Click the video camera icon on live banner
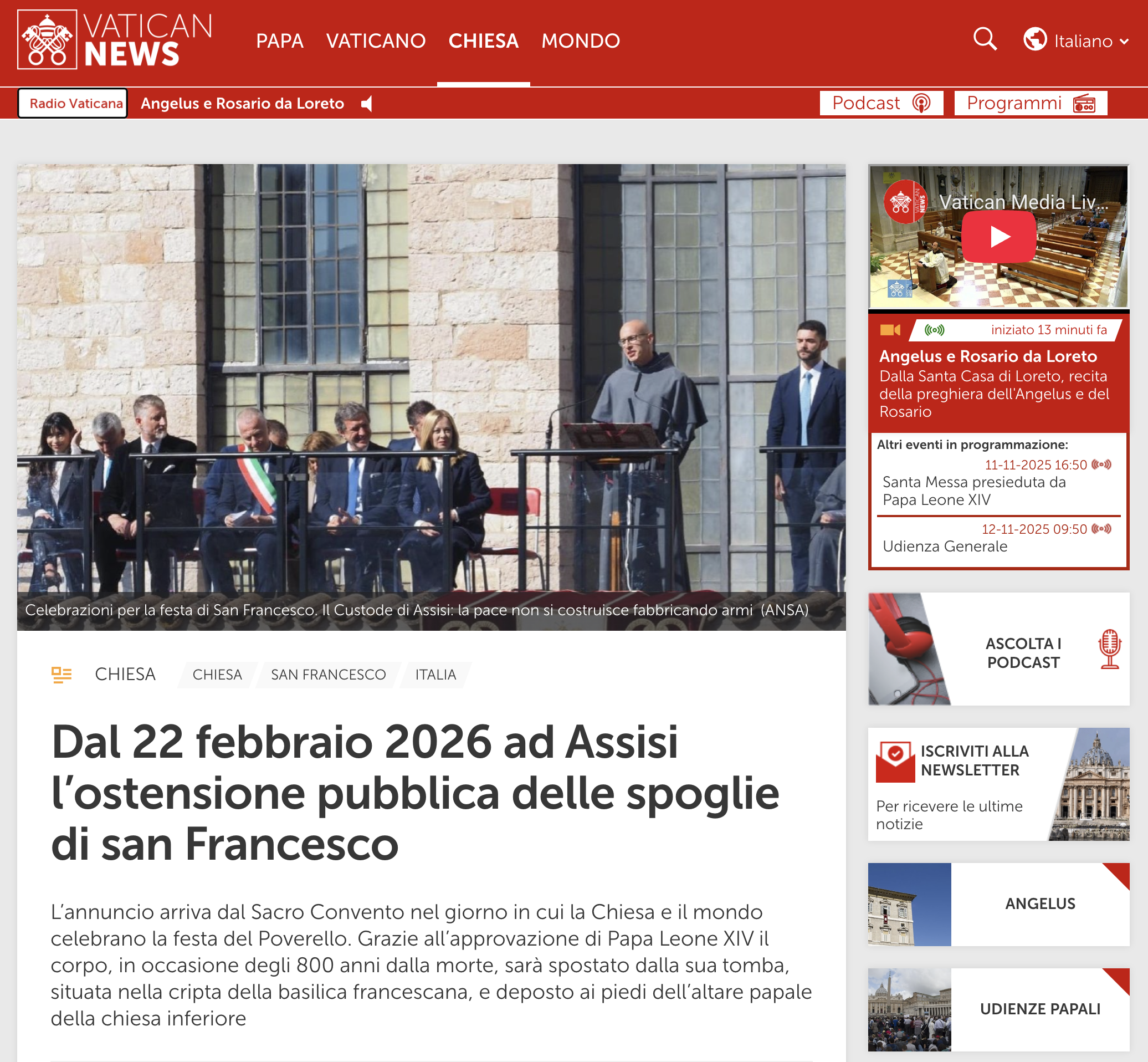 coord(892,330)
